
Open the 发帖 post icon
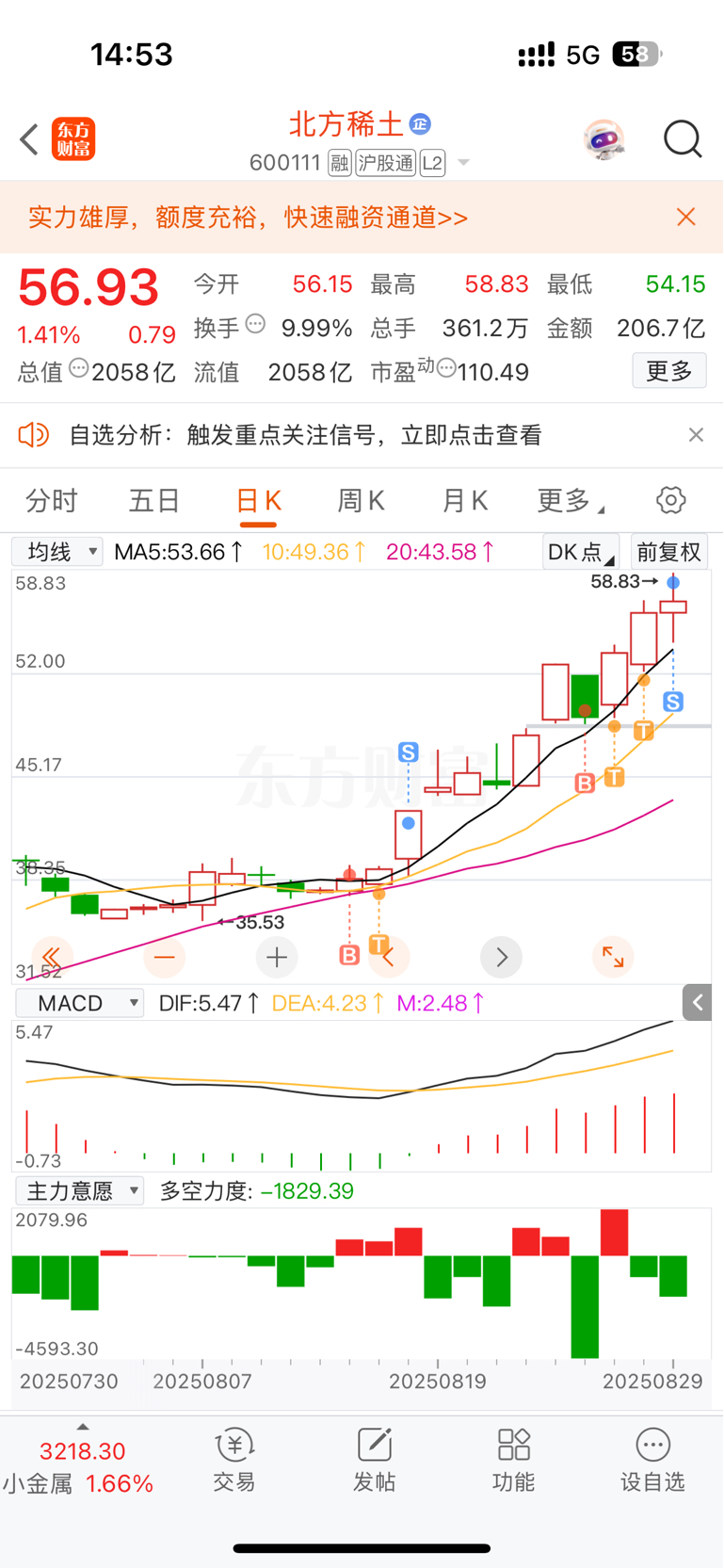pos(374,1460)
